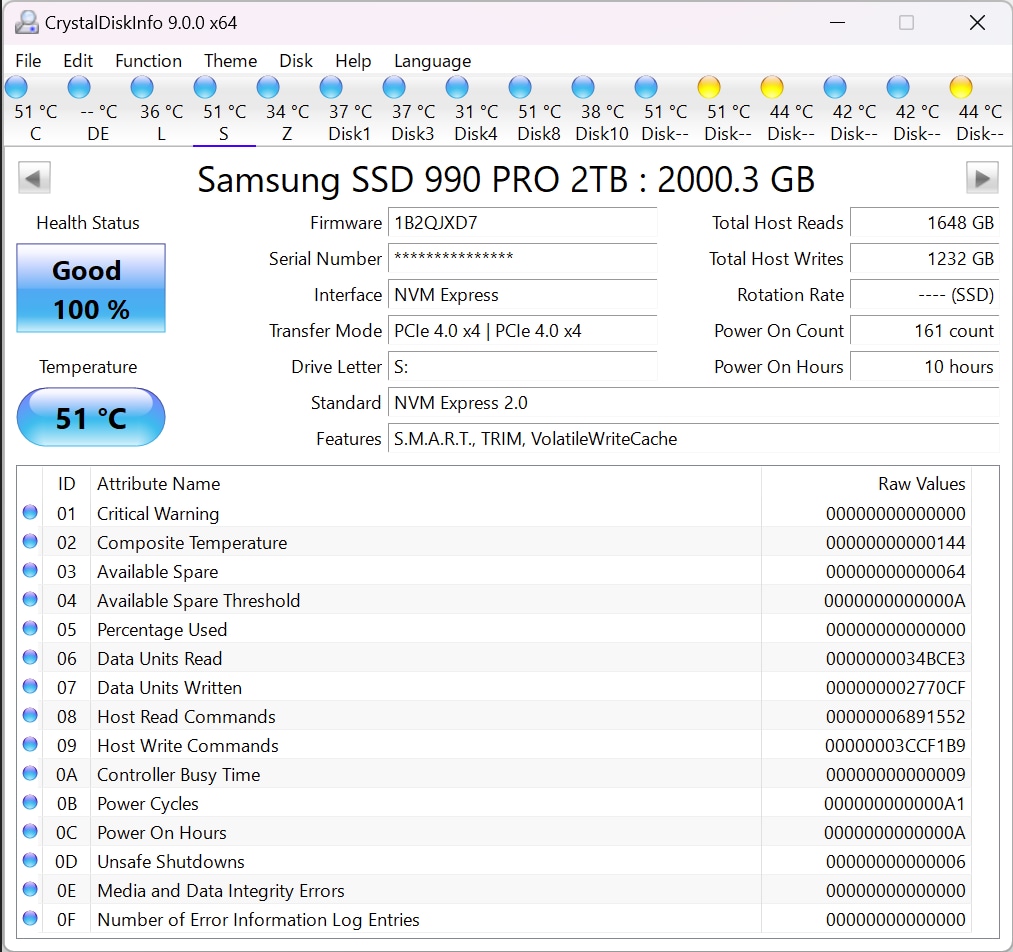Open the File menu
The width and height of the screenshot is (1013, 952).
(28, 61)
